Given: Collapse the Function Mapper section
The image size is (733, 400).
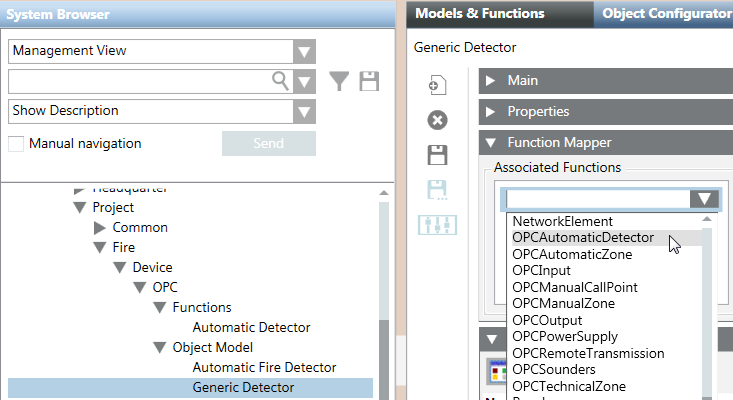Looking at the screenshot, I should click(x=489, y=142).
